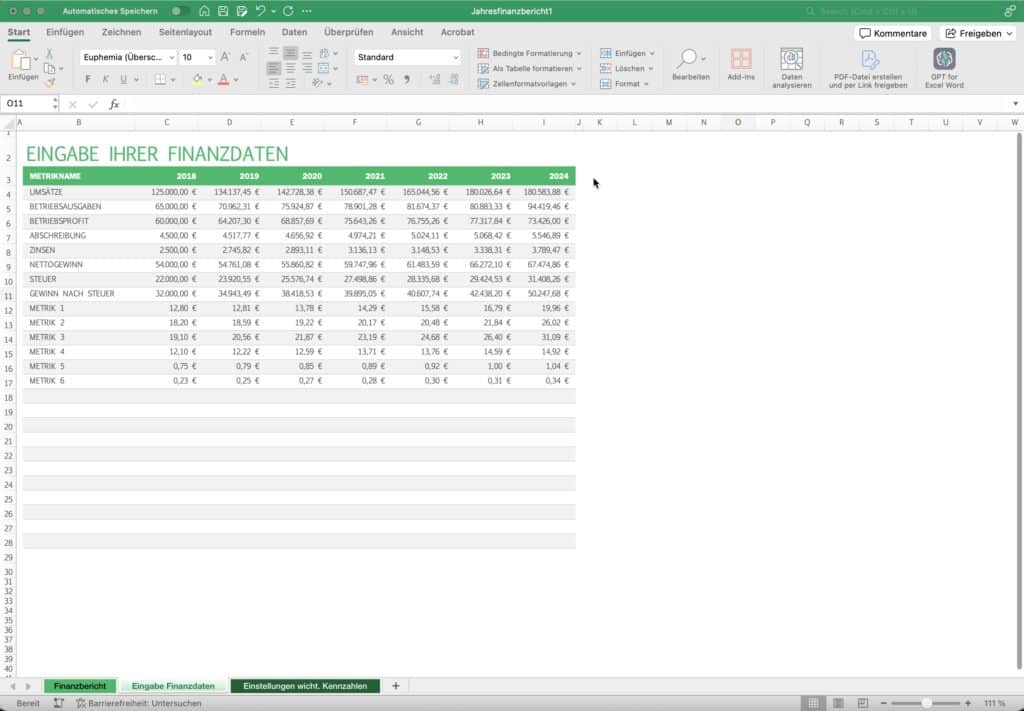Click the PDF-Datei erstellen icon

pos(869,60)
